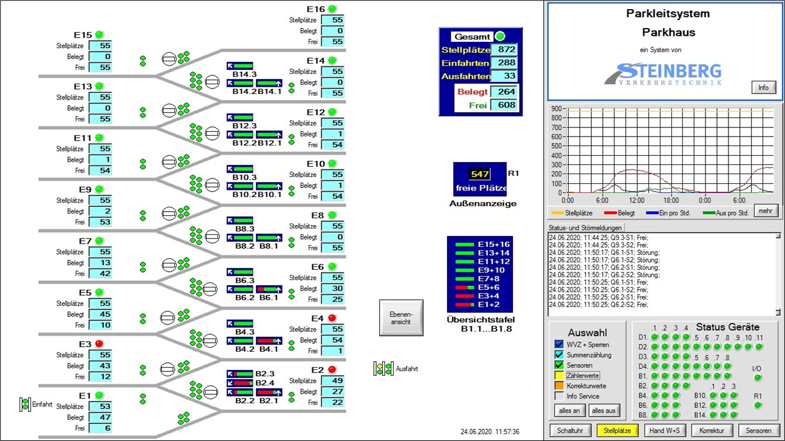Click circular barrier symbol left of sign B14.2
The image size is (785, 441).
pos(212,82)
